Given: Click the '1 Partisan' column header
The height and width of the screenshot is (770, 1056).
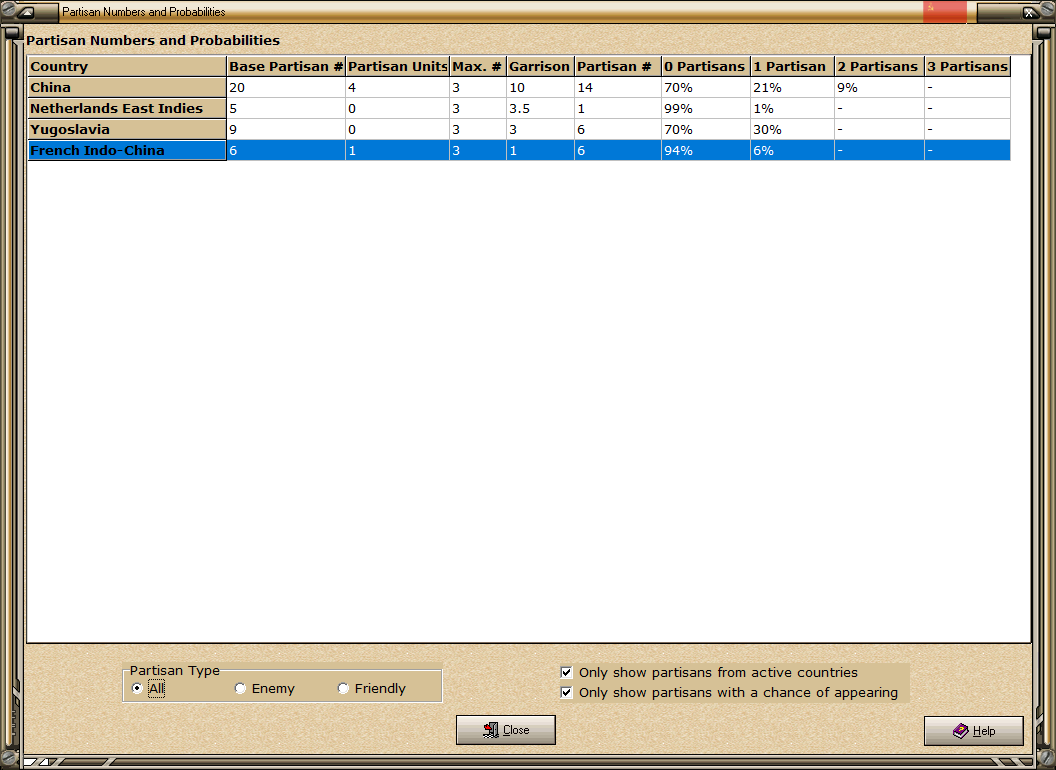Looking at the screenshot, I should [793, 66].
